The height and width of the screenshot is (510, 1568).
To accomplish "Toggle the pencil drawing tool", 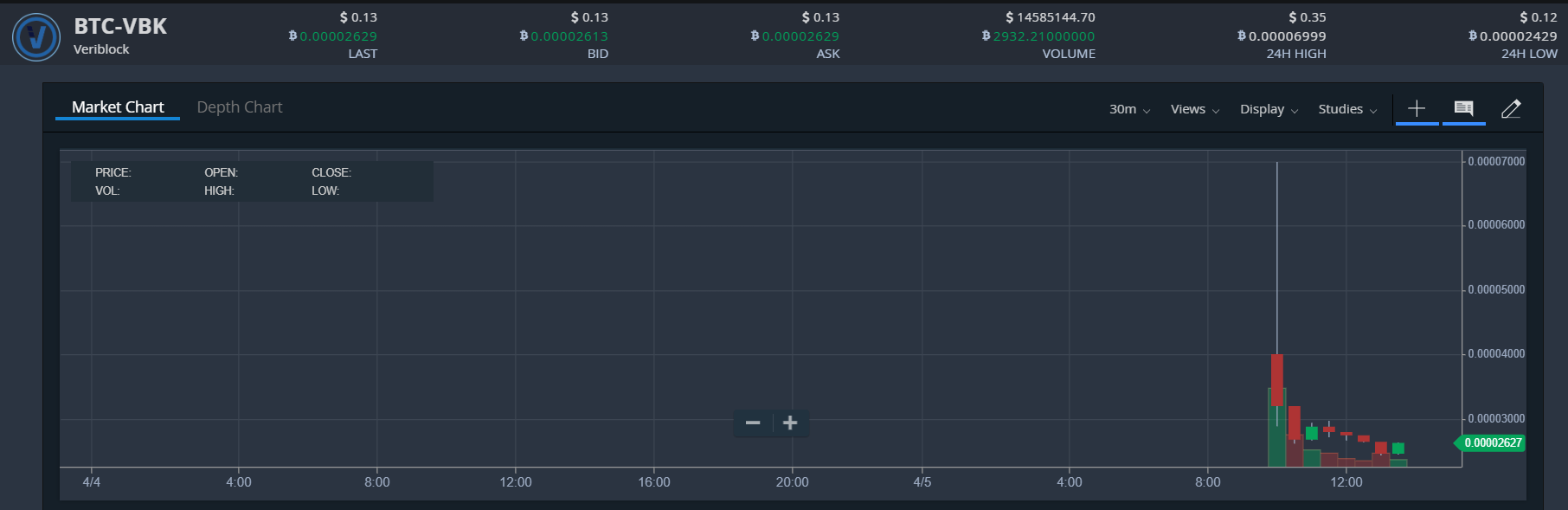I will pos(1511,108).
